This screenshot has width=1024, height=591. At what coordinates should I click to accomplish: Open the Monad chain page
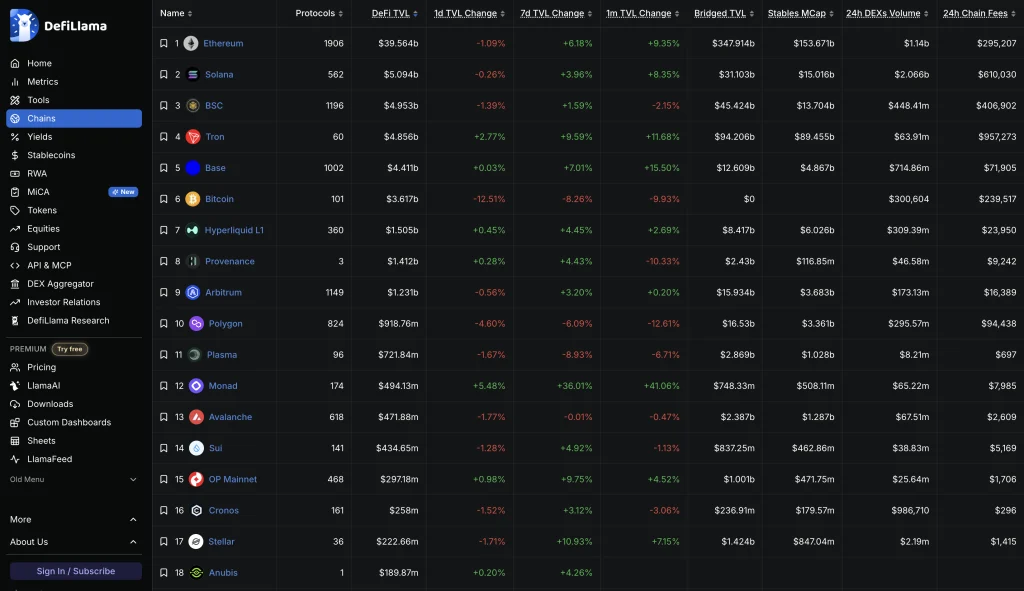pyautogui.click(x=223, y=386)
